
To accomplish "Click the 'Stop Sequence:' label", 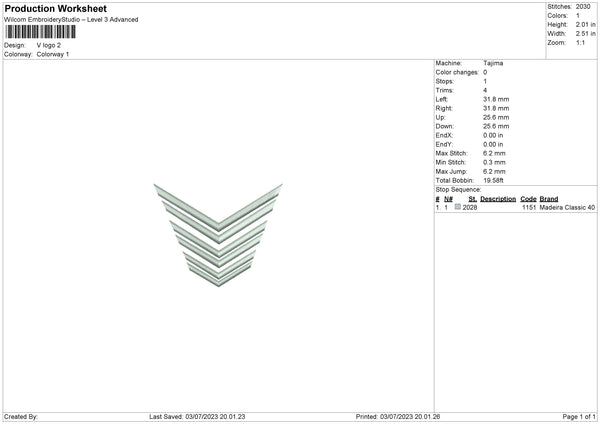I will 458,190.
